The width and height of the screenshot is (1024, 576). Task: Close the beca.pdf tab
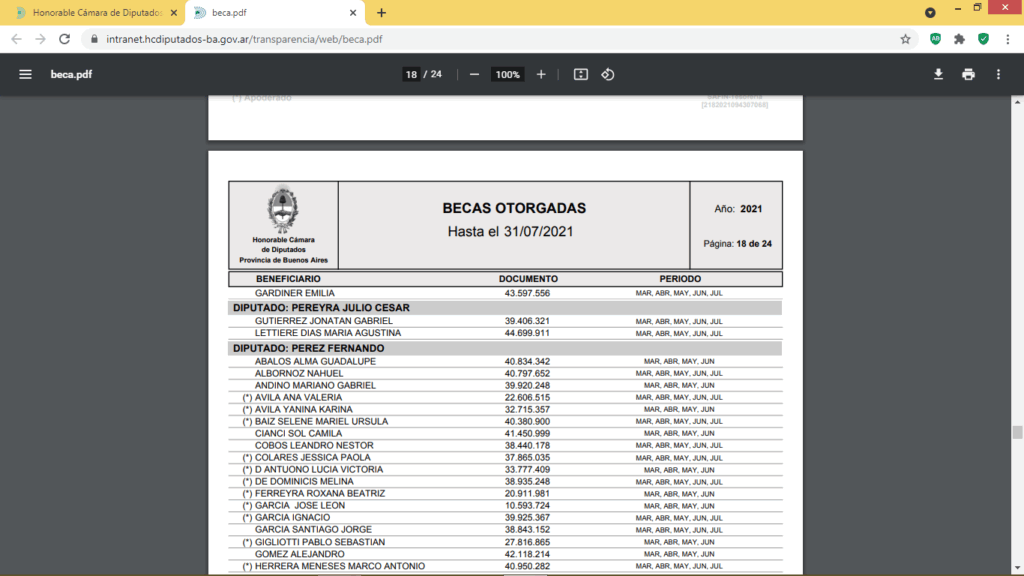[x=353, y=12]
